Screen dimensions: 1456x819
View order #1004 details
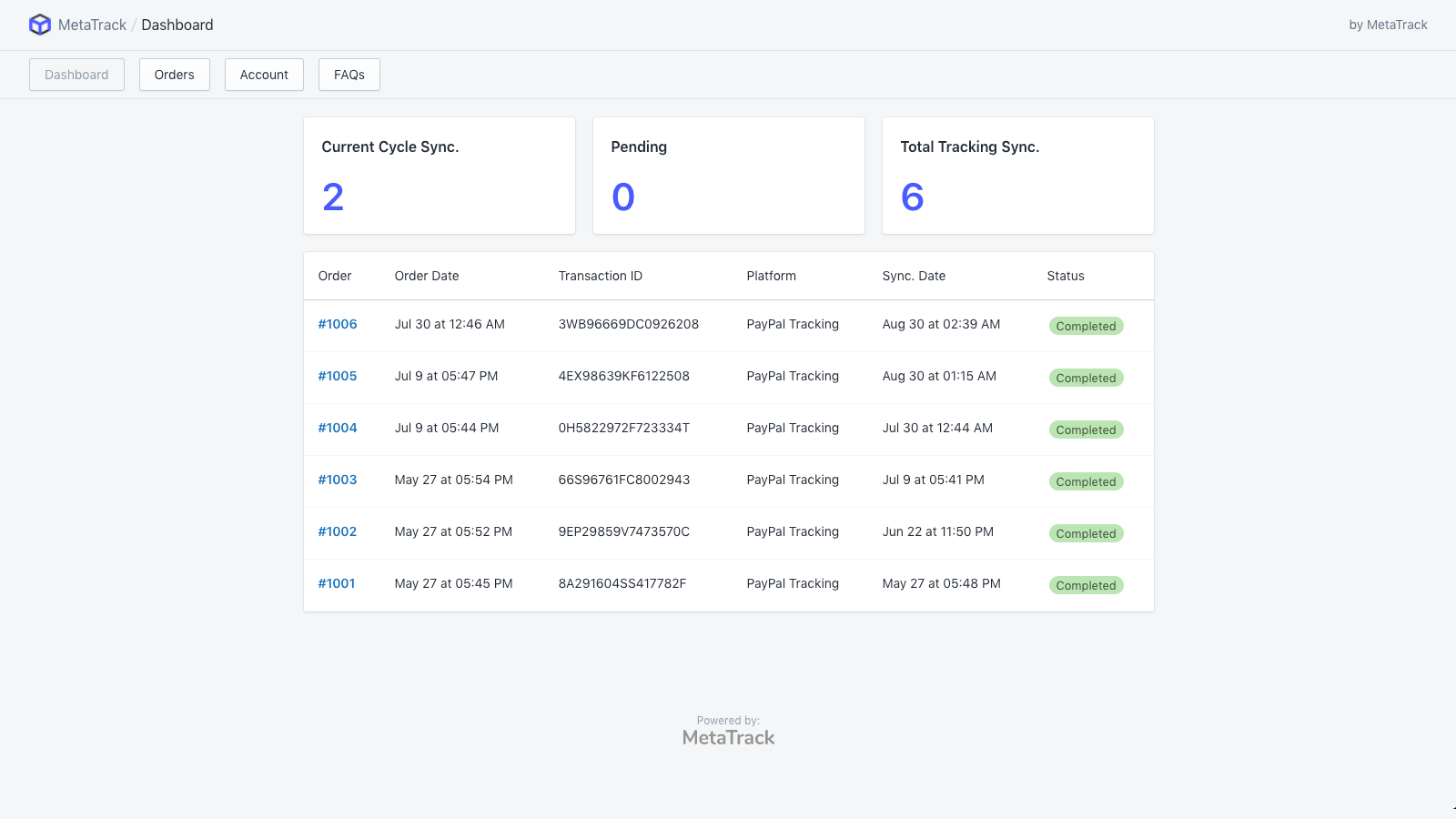(x=337, y=428)
